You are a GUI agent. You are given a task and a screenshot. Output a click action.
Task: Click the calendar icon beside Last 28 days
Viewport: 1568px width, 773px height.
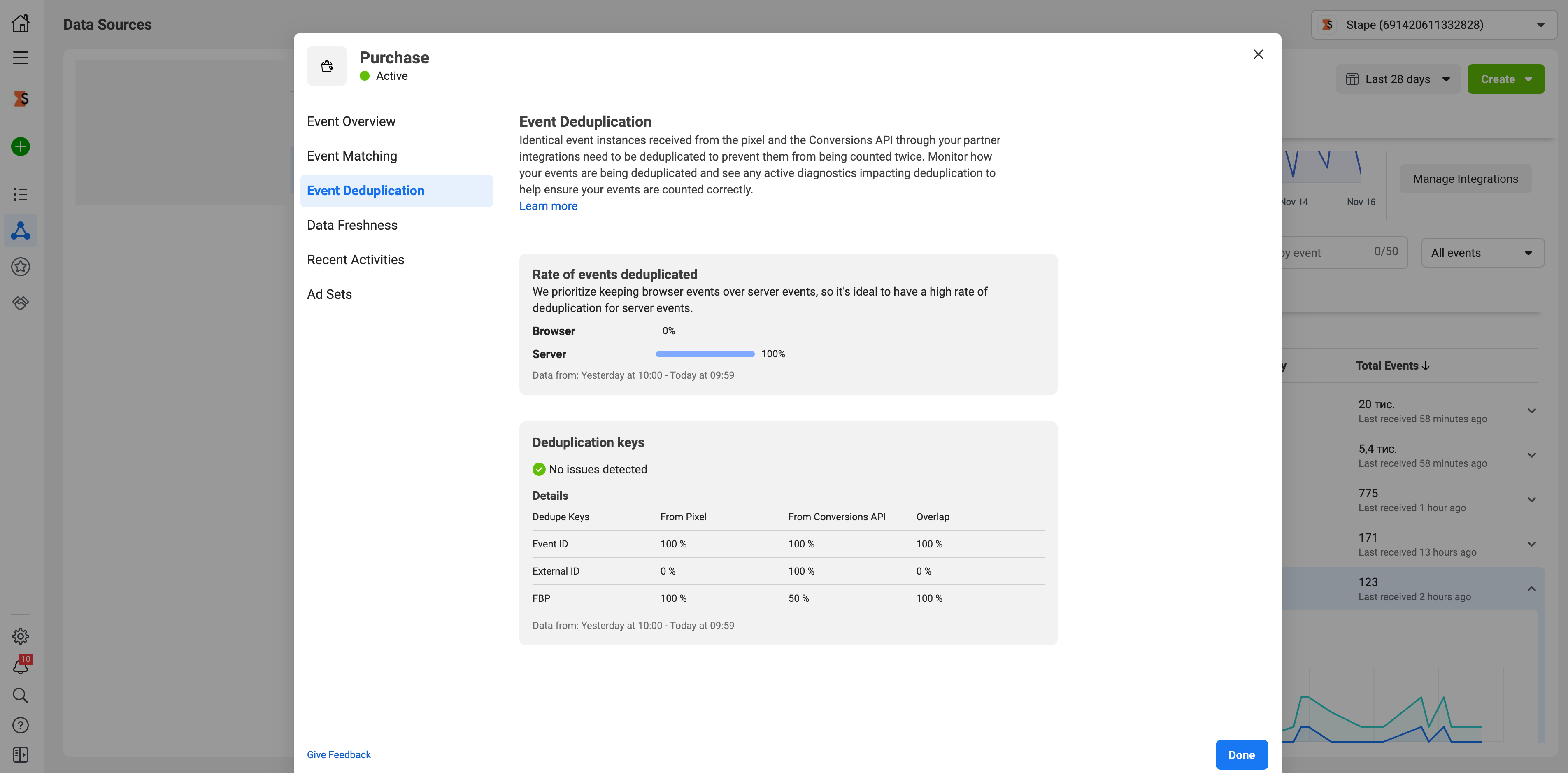[x=1352, y=79]
